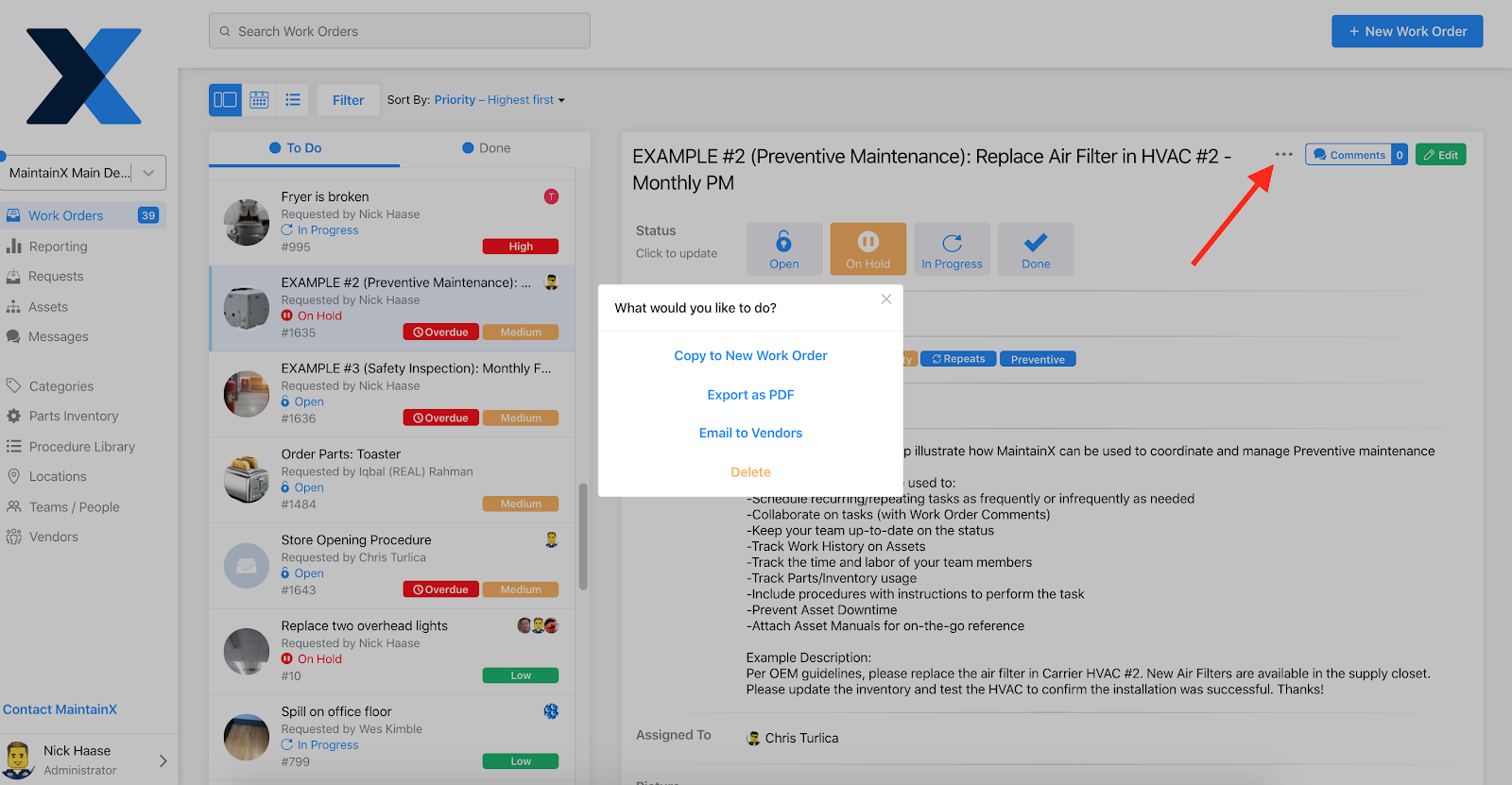Screen dimensions: 1512x785
Task: Click the Contact MaintainX link
Action: point(60,709)
